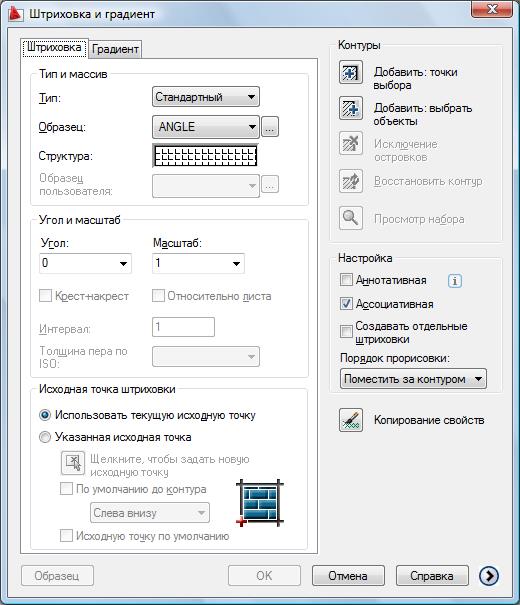
Task: Open the Тип dropdown showing Стандартный
Action: pos(206,97)
